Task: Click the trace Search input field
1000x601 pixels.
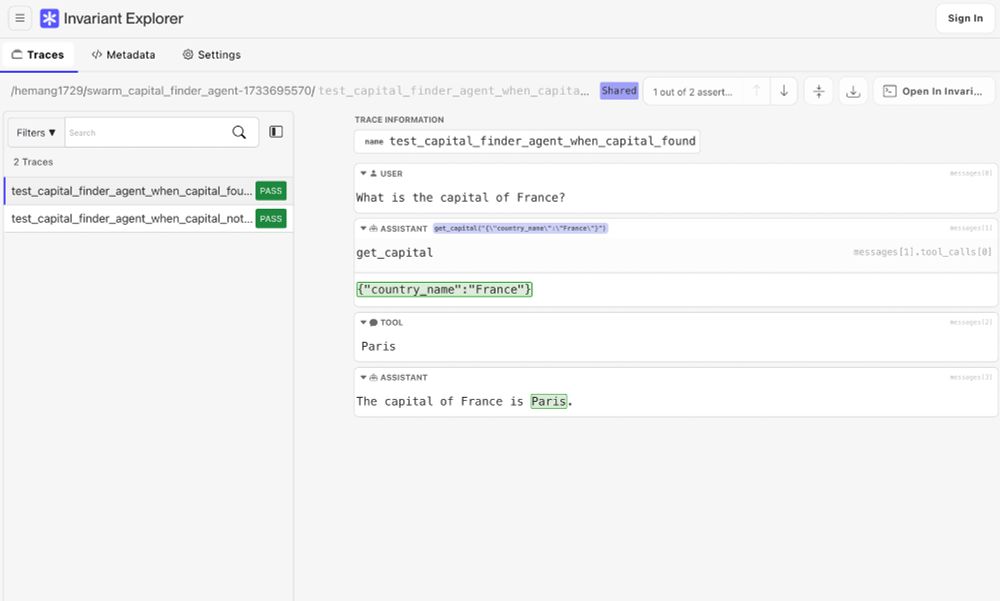Action: [x=147, y=133]
